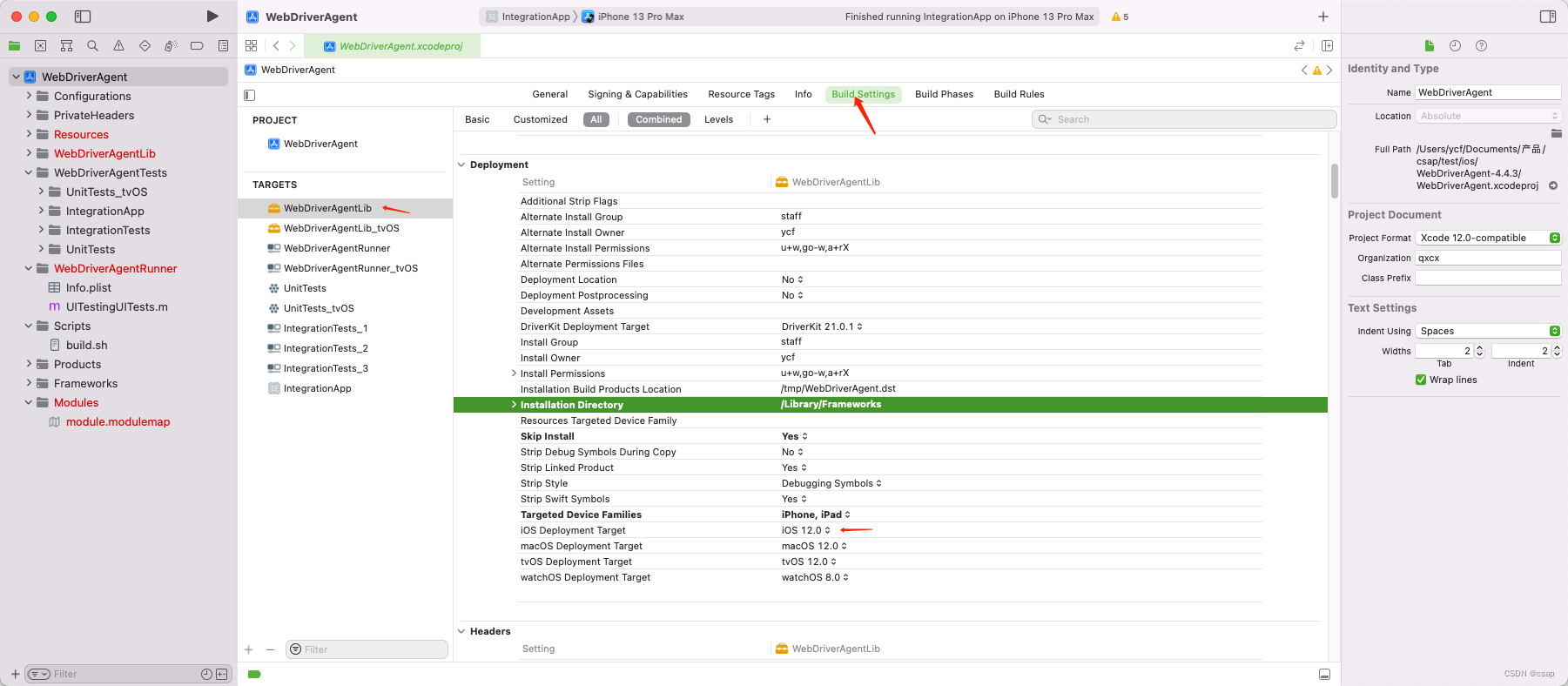Go forward with the right chevron
Screen dimensions: 1568x686
pyautogui.click(x=293, y=45)
